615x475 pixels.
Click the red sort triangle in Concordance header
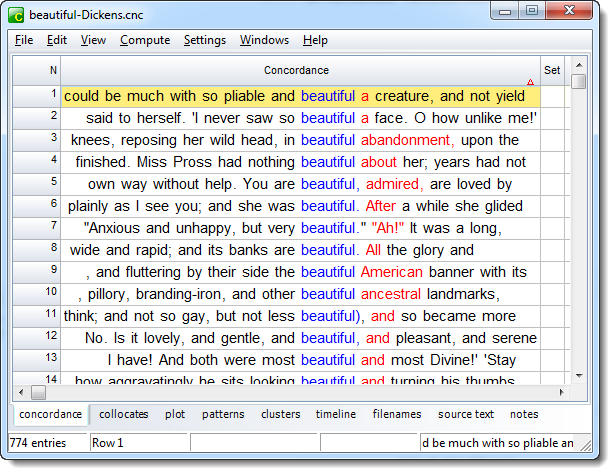click(530, 82)
